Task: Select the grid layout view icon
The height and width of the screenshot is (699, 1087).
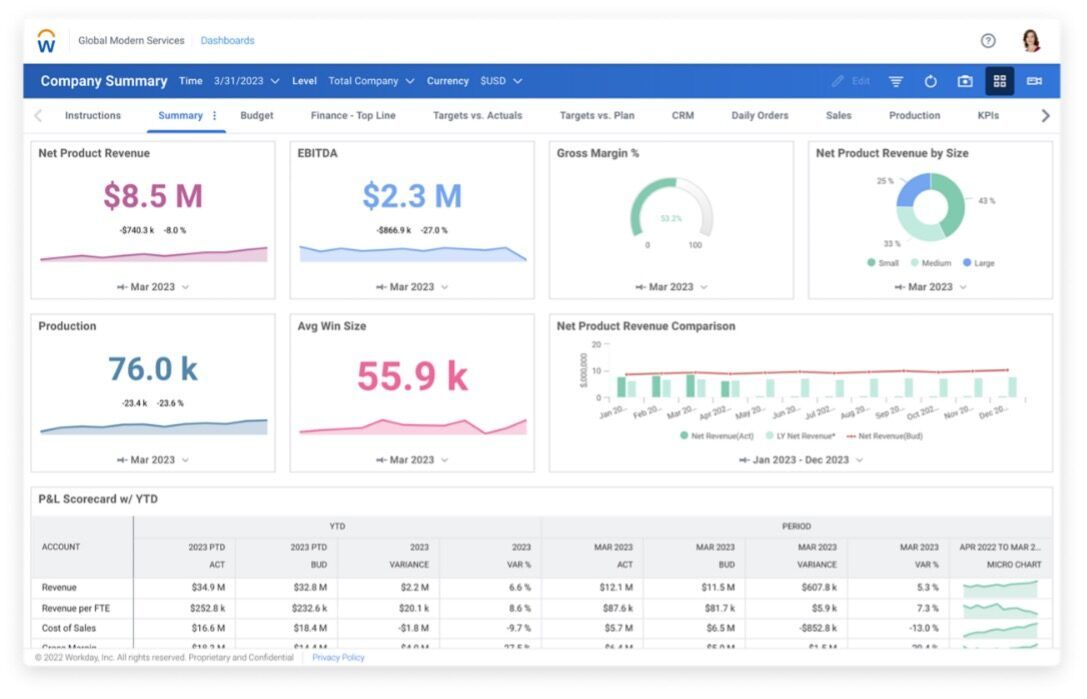Action: (x=1000, y=81)
